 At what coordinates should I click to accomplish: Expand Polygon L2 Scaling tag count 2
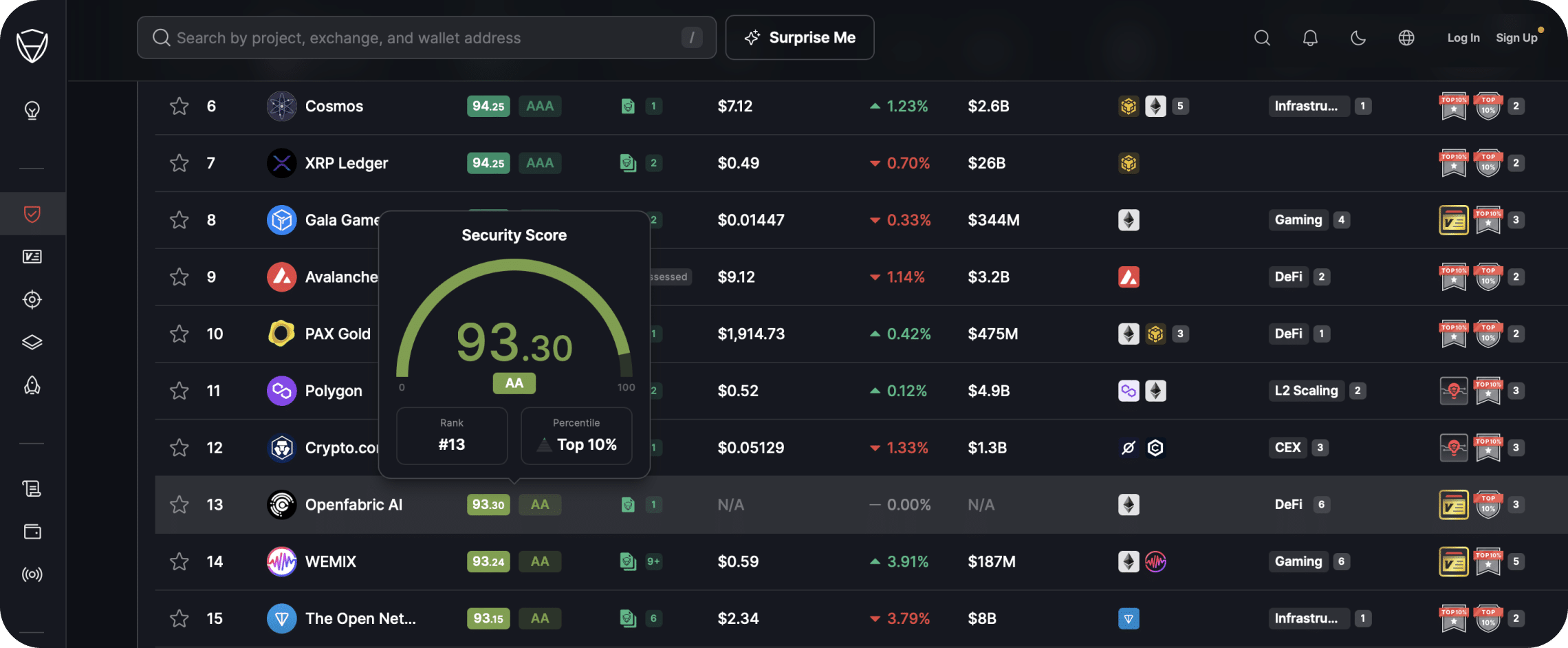coord(1358,391)
